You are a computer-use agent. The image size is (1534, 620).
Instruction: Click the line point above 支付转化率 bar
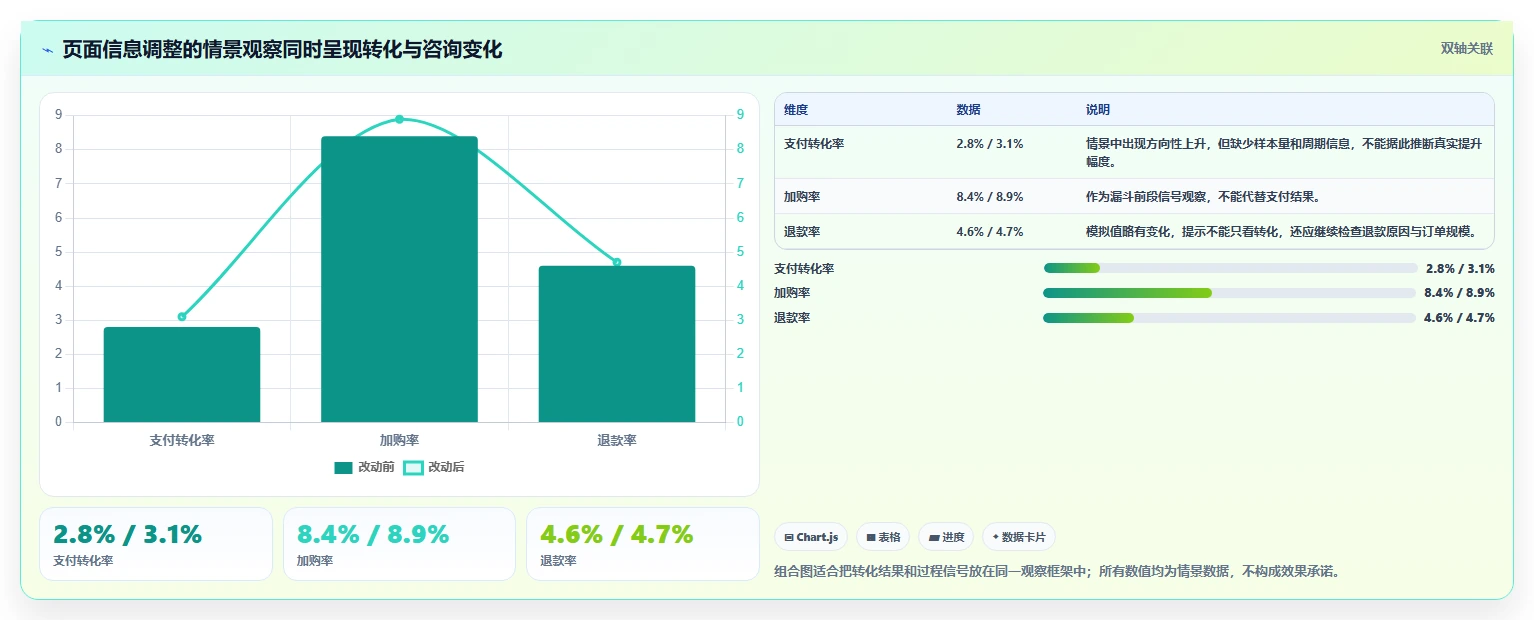182,317
